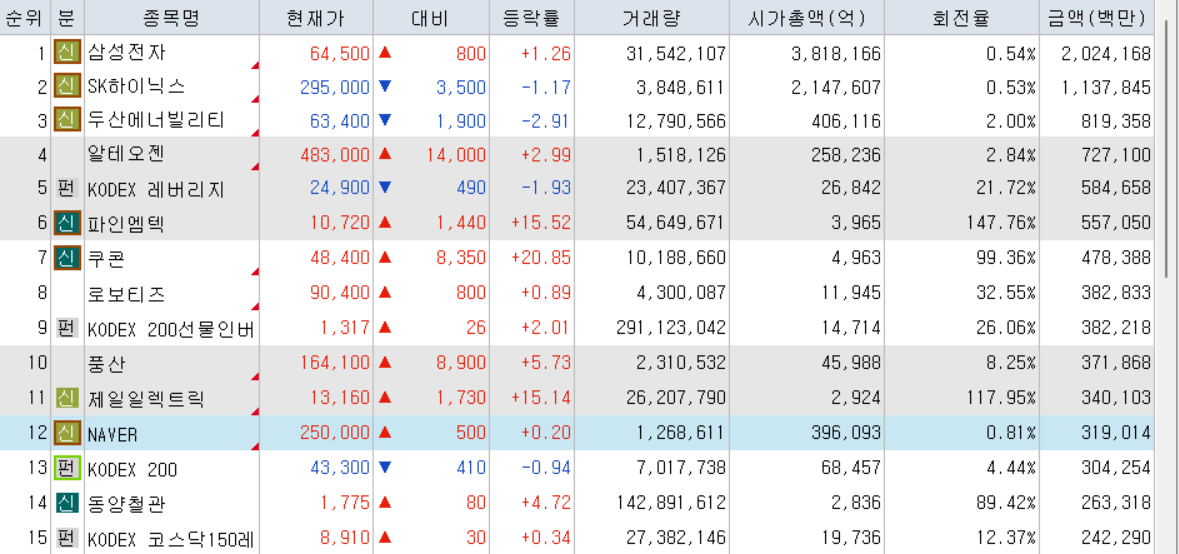Click the 펀 badge beside KODEX 코스닥150레
This screenshot has height=554, width=1179.
[x=67, y=537]
